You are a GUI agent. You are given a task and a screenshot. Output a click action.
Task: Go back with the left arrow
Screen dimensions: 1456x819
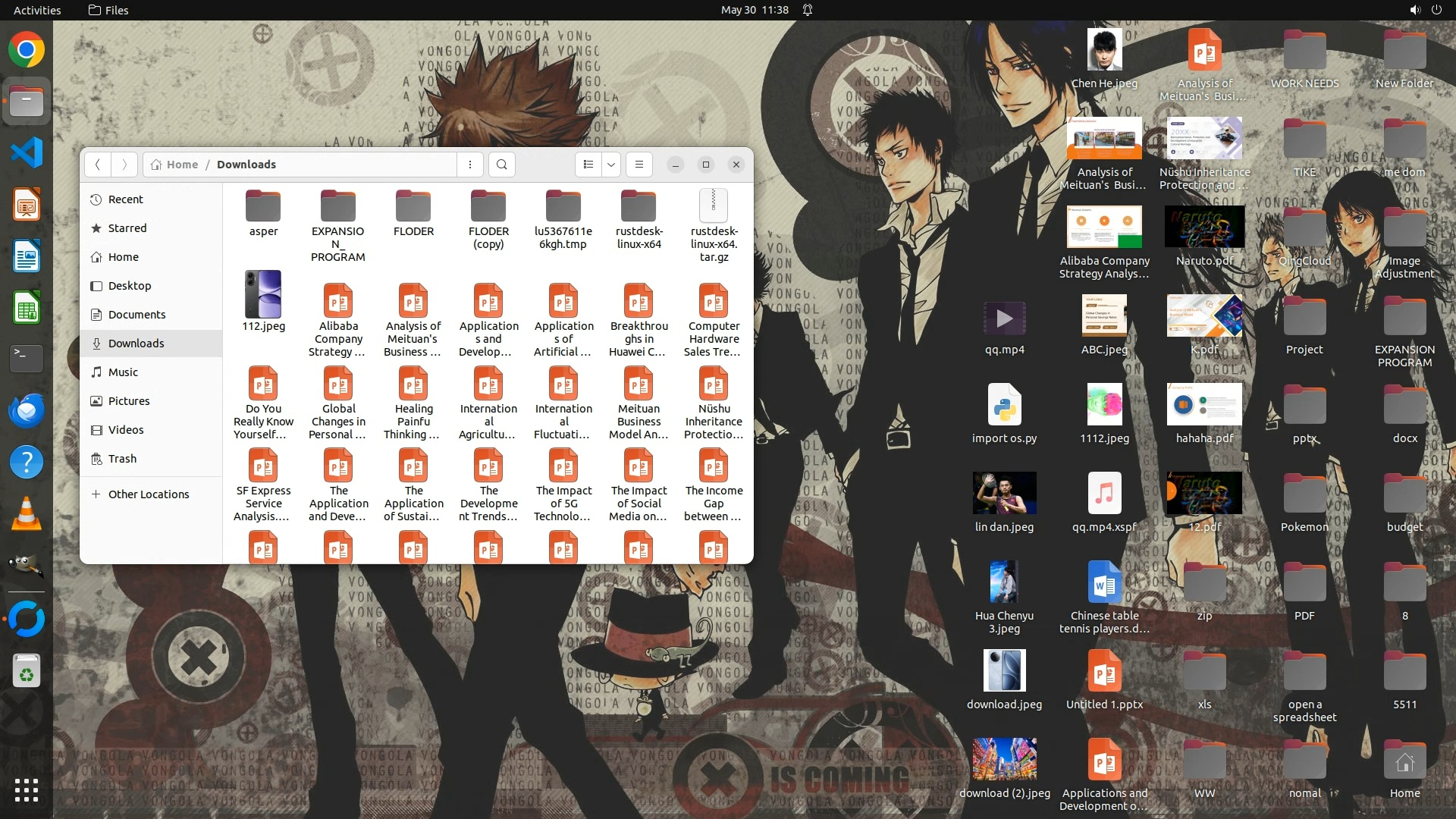coord(98,165)
